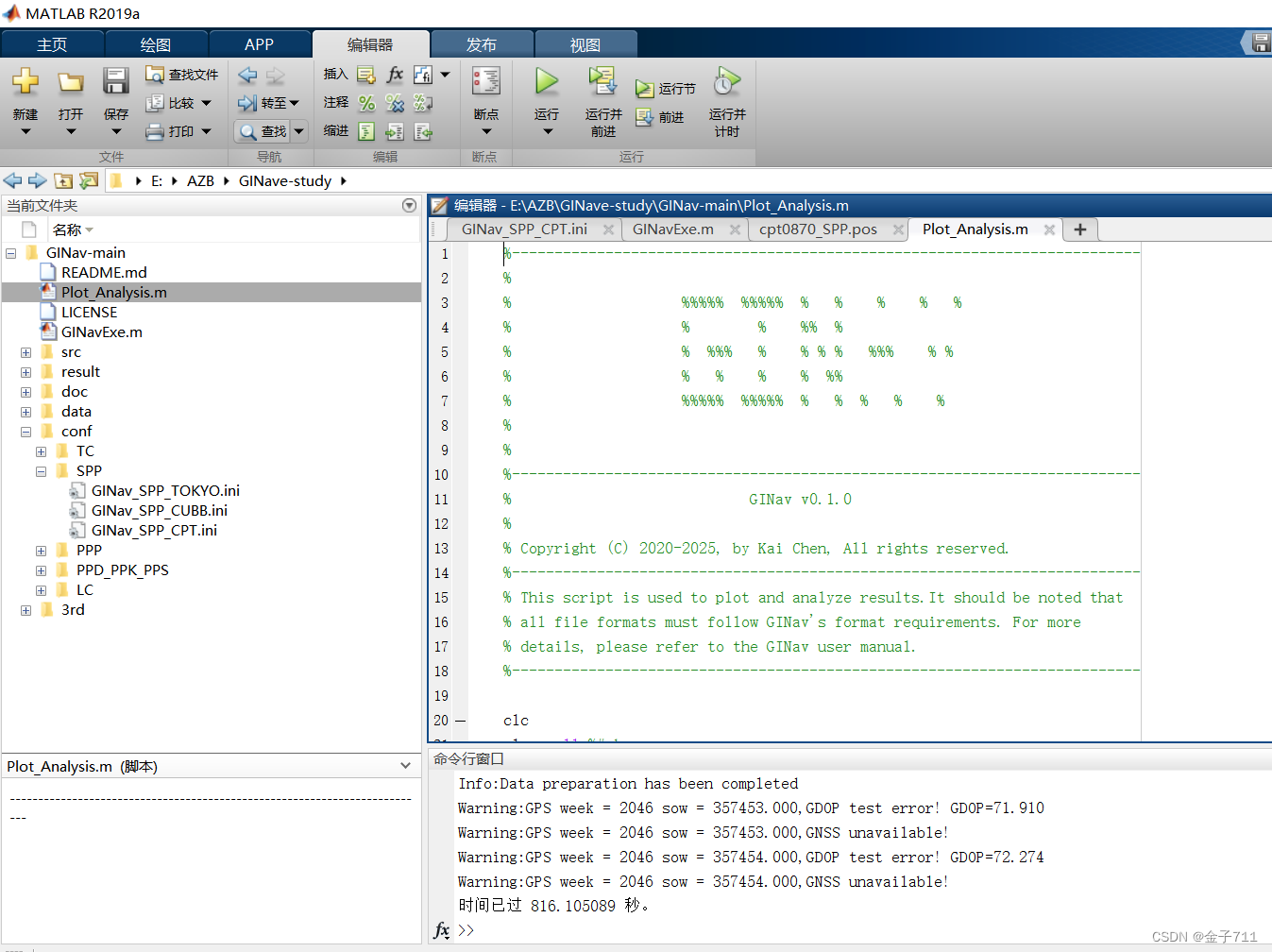Image resolution: width=1272 pixels, height=952 pixels.
Task: Save the script with the 保存 icon
Action: (x=116, y=82)
